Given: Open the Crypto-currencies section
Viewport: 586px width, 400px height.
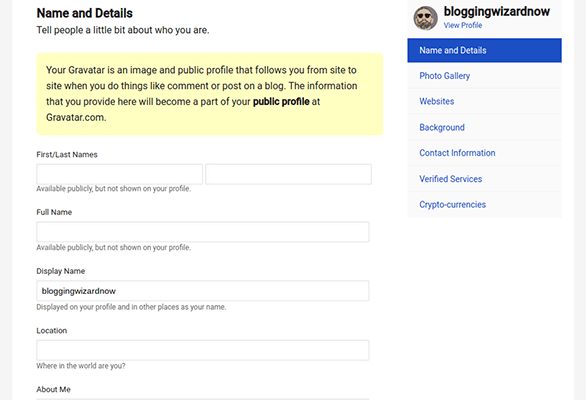Looking at the screenshot, I should 484,204.
